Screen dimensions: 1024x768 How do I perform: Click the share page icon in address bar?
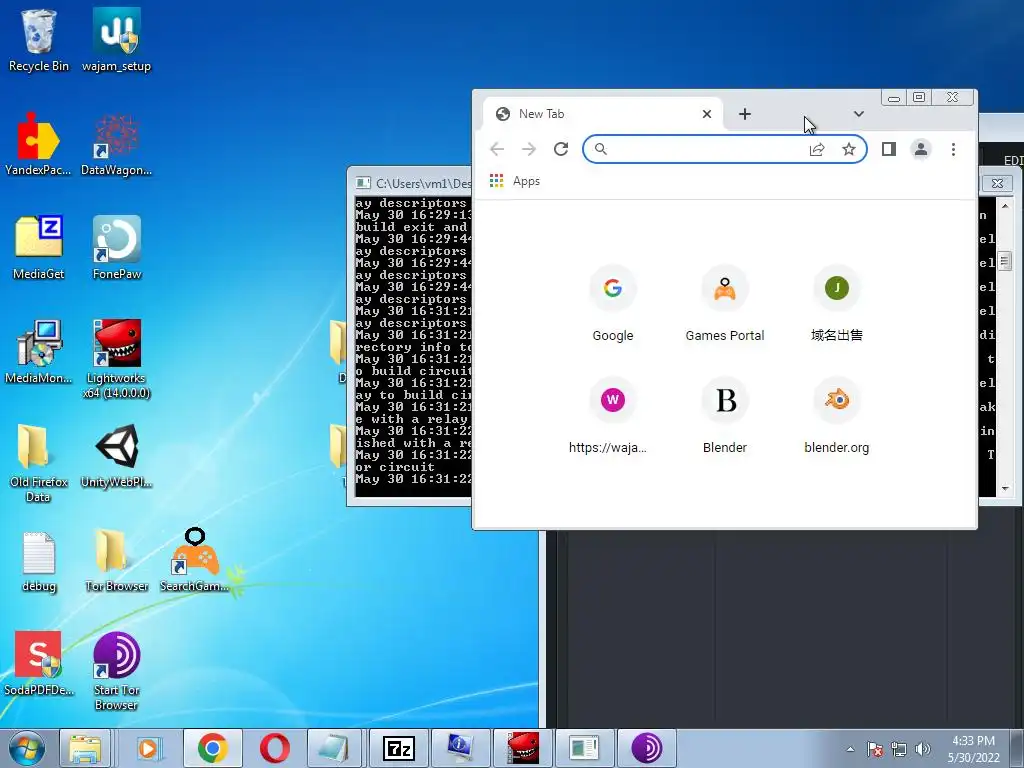click(x=817, y=150)
